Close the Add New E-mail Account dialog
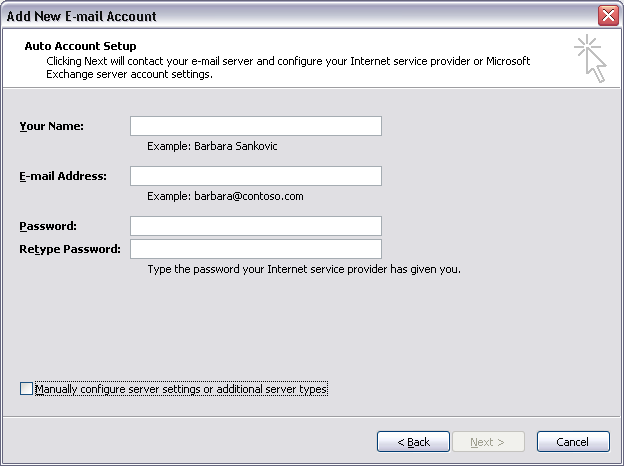Image resolution: width=624 pixels, height=466 pixels. [x=608, y=16]
